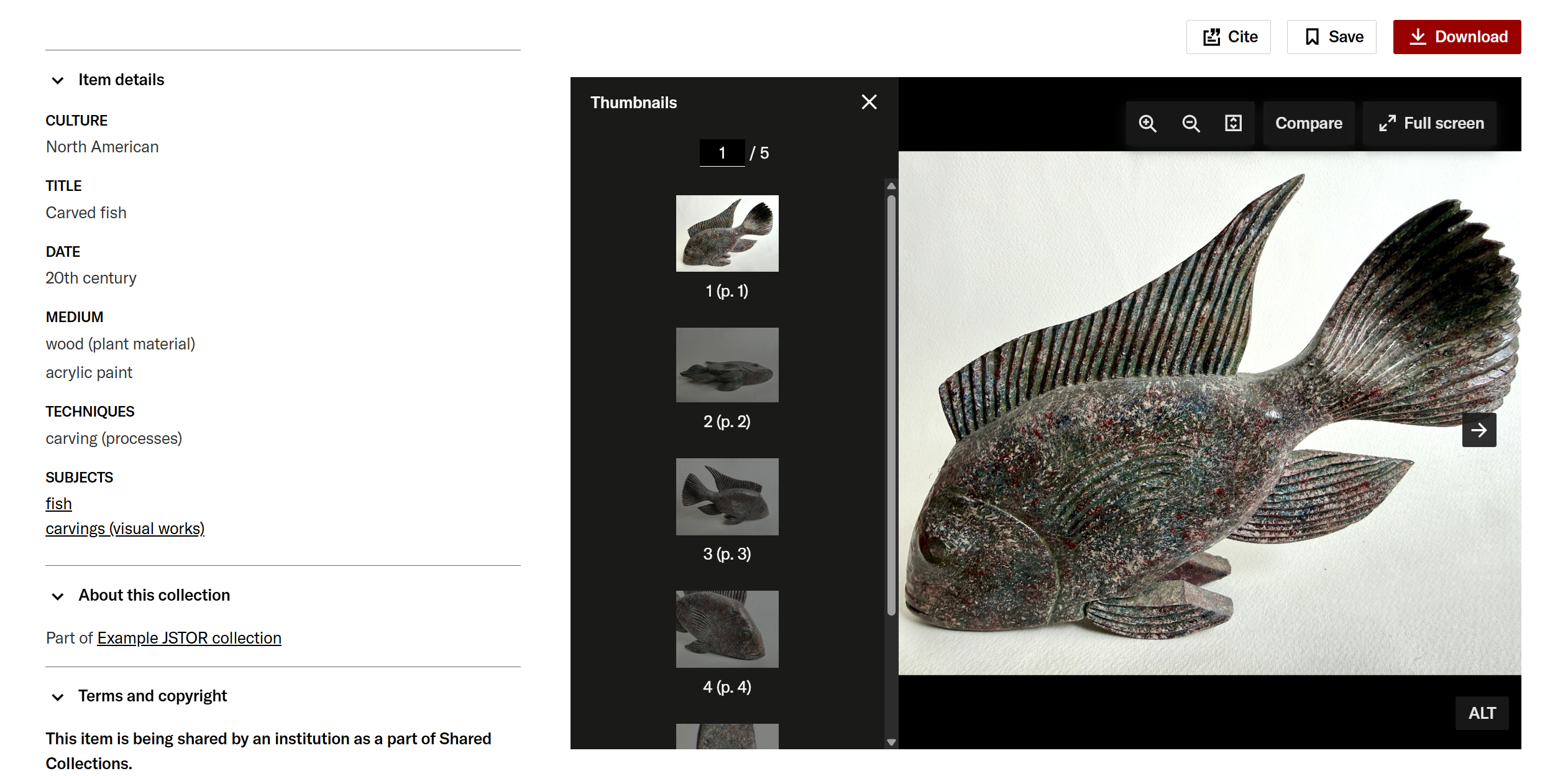Select thumbnail 1 (p. 1)
1568x776 pixels.
[727, 233]
